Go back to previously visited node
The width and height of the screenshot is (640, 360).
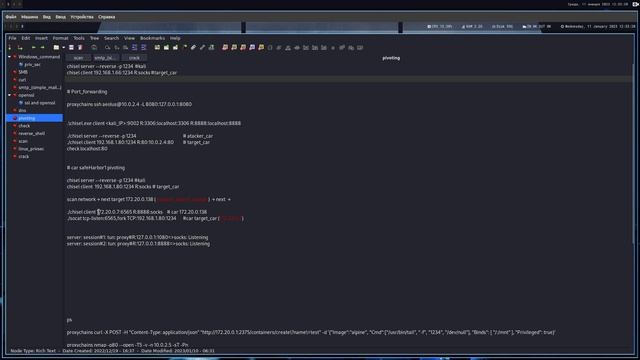point(33,47)
